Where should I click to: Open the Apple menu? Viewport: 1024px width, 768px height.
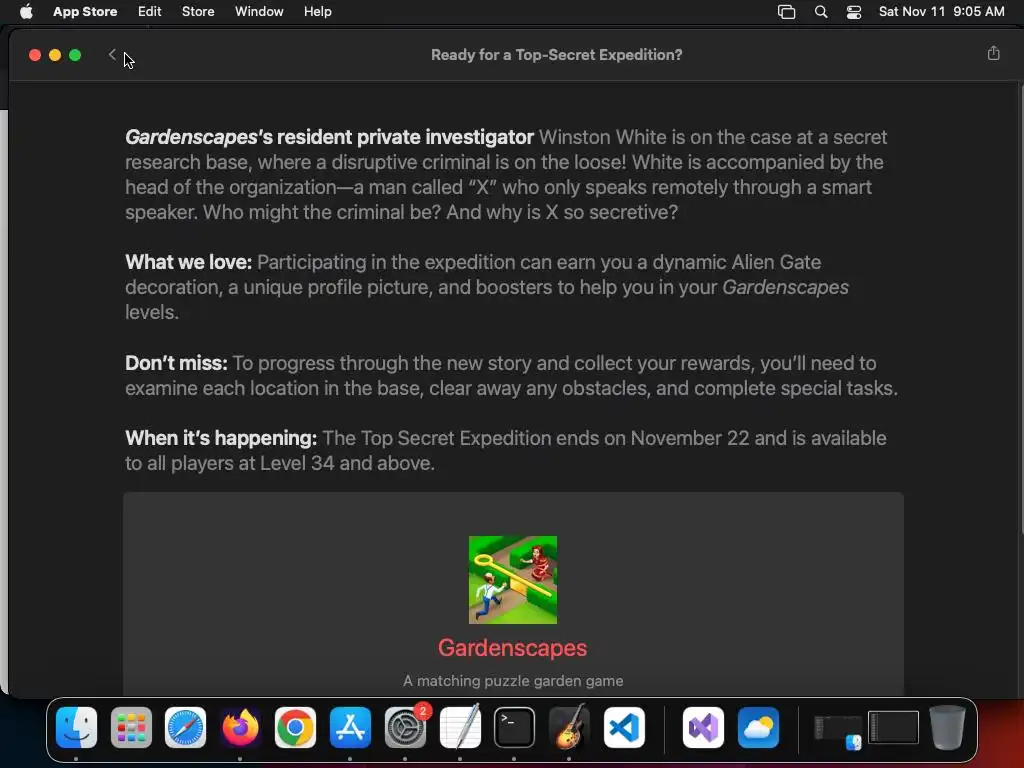pyautogui.click(x=26, y=12)
